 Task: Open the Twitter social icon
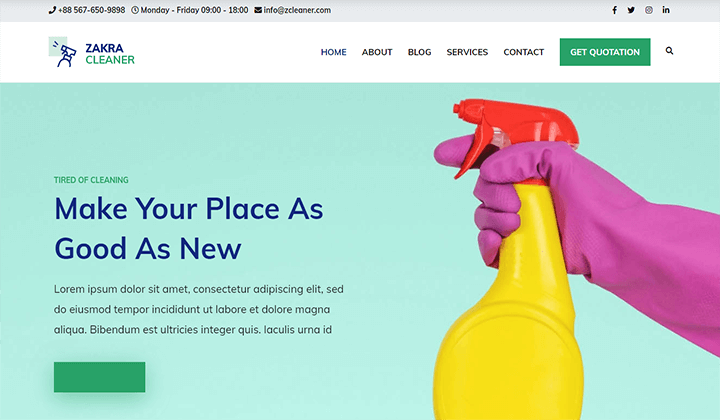tap(631, 10)
